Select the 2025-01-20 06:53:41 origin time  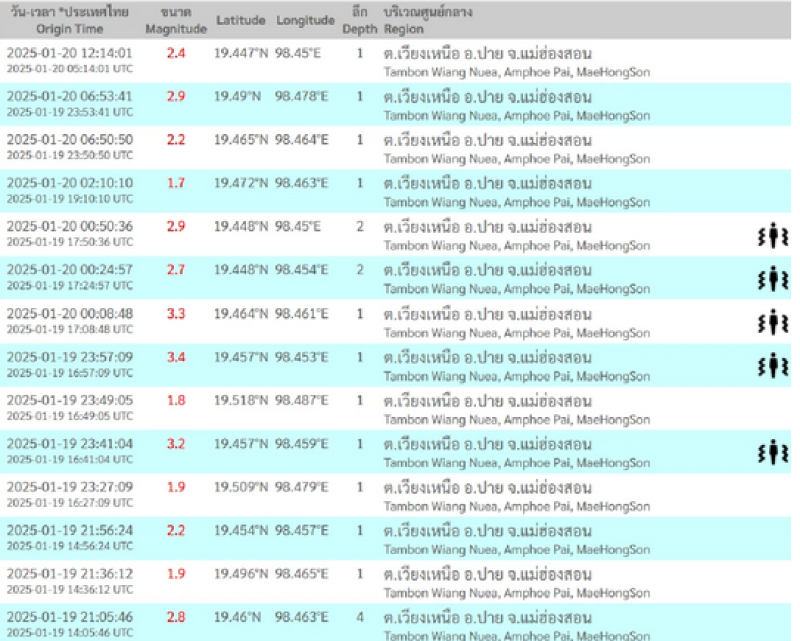tap(69, 96)
